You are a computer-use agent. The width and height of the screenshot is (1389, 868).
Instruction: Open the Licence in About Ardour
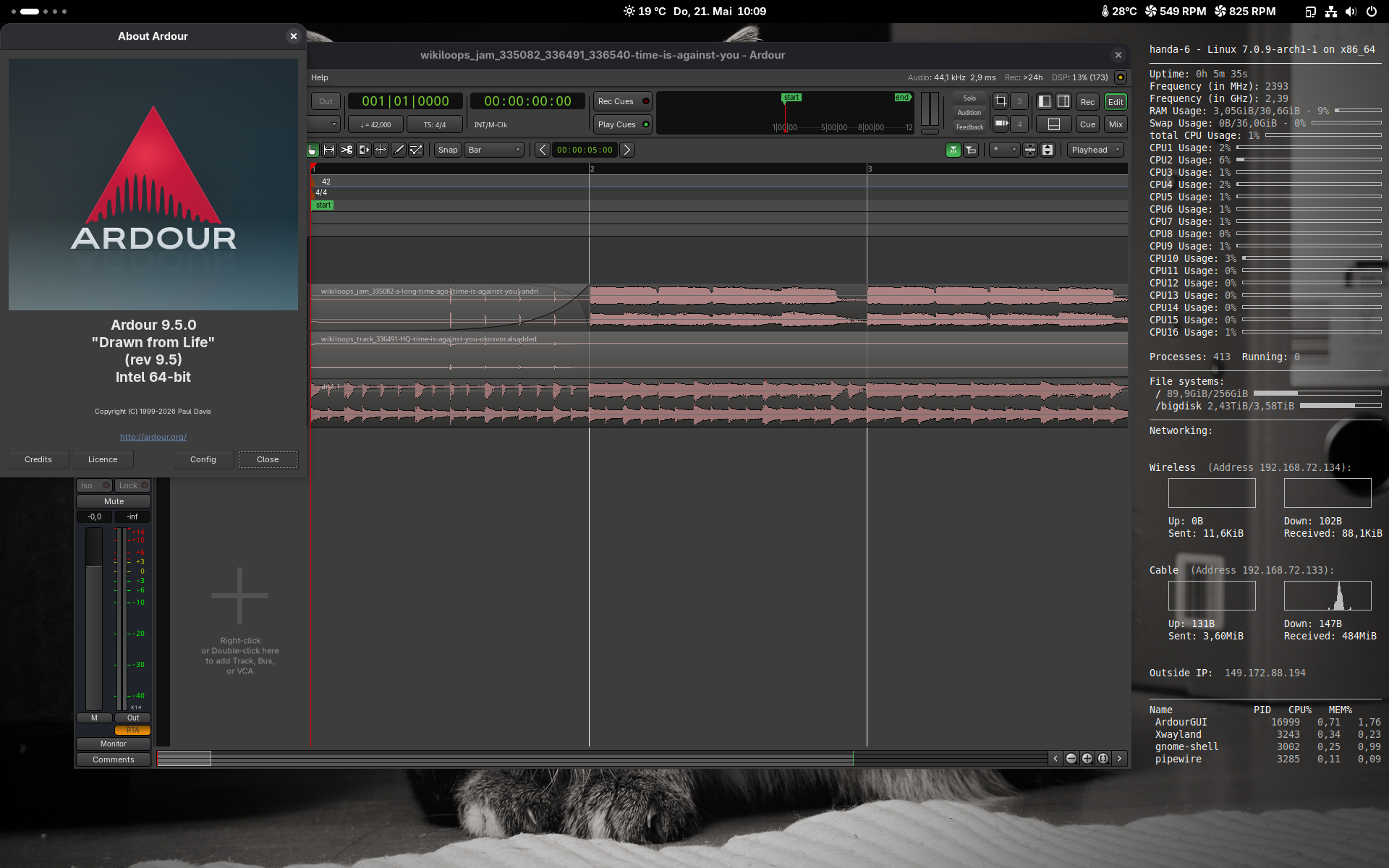pyautogui.click(x=103, y=459)
